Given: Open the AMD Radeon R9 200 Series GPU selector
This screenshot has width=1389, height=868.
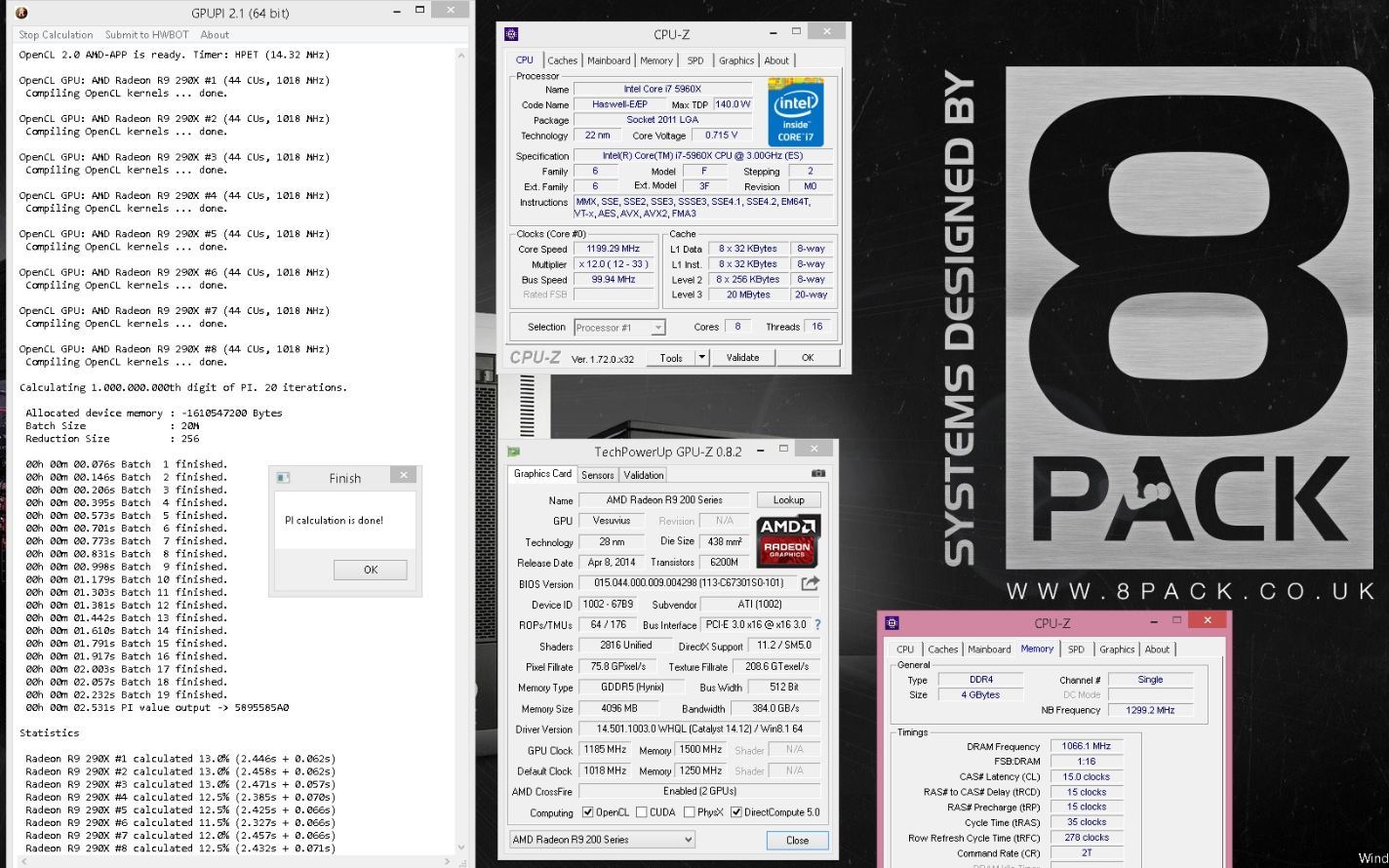Looking at the screenshot, I should (x=602, y=840).
